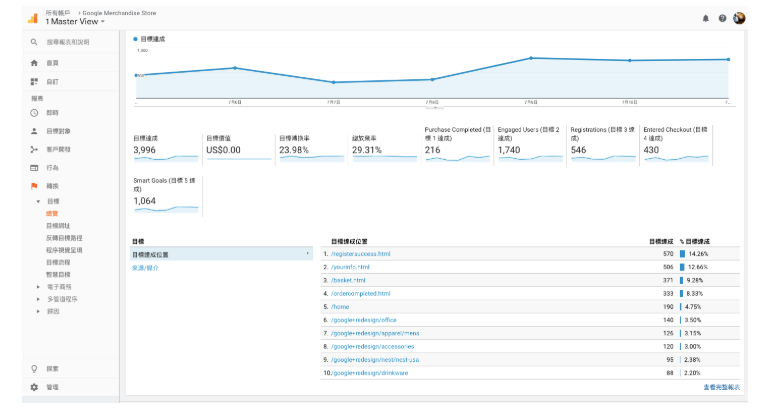Screen dimensions: 757x412
Task: Click the Conversions (轉換) orange flag icon
Action: [34, 186]
